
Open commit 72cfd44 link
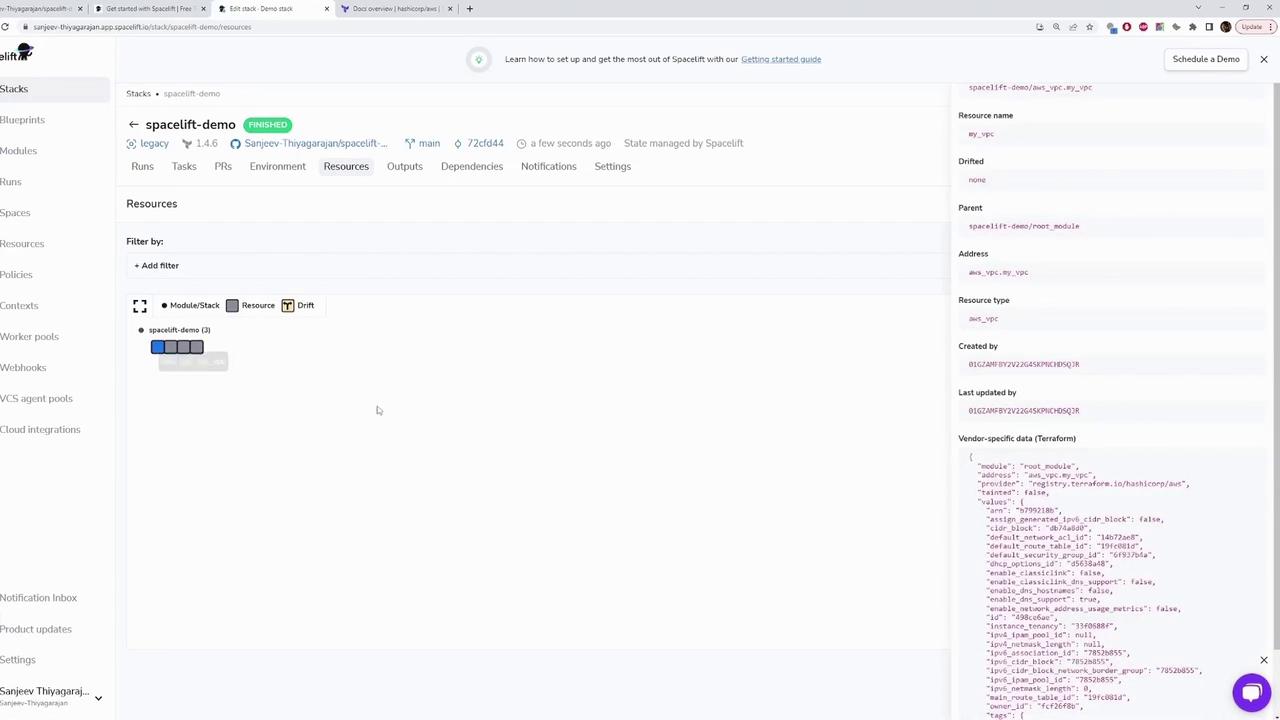485,144
